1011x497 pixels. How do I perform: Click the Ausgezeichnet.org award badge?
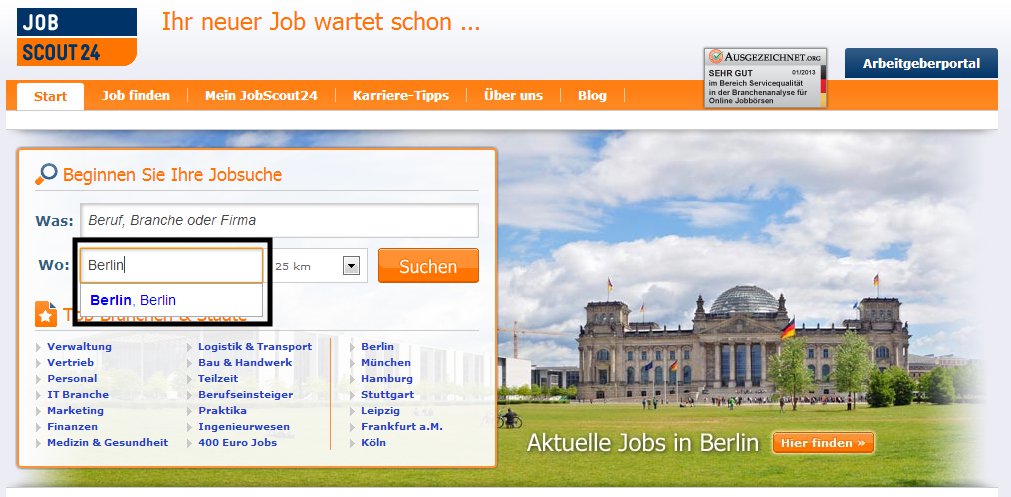coord(765,77)
